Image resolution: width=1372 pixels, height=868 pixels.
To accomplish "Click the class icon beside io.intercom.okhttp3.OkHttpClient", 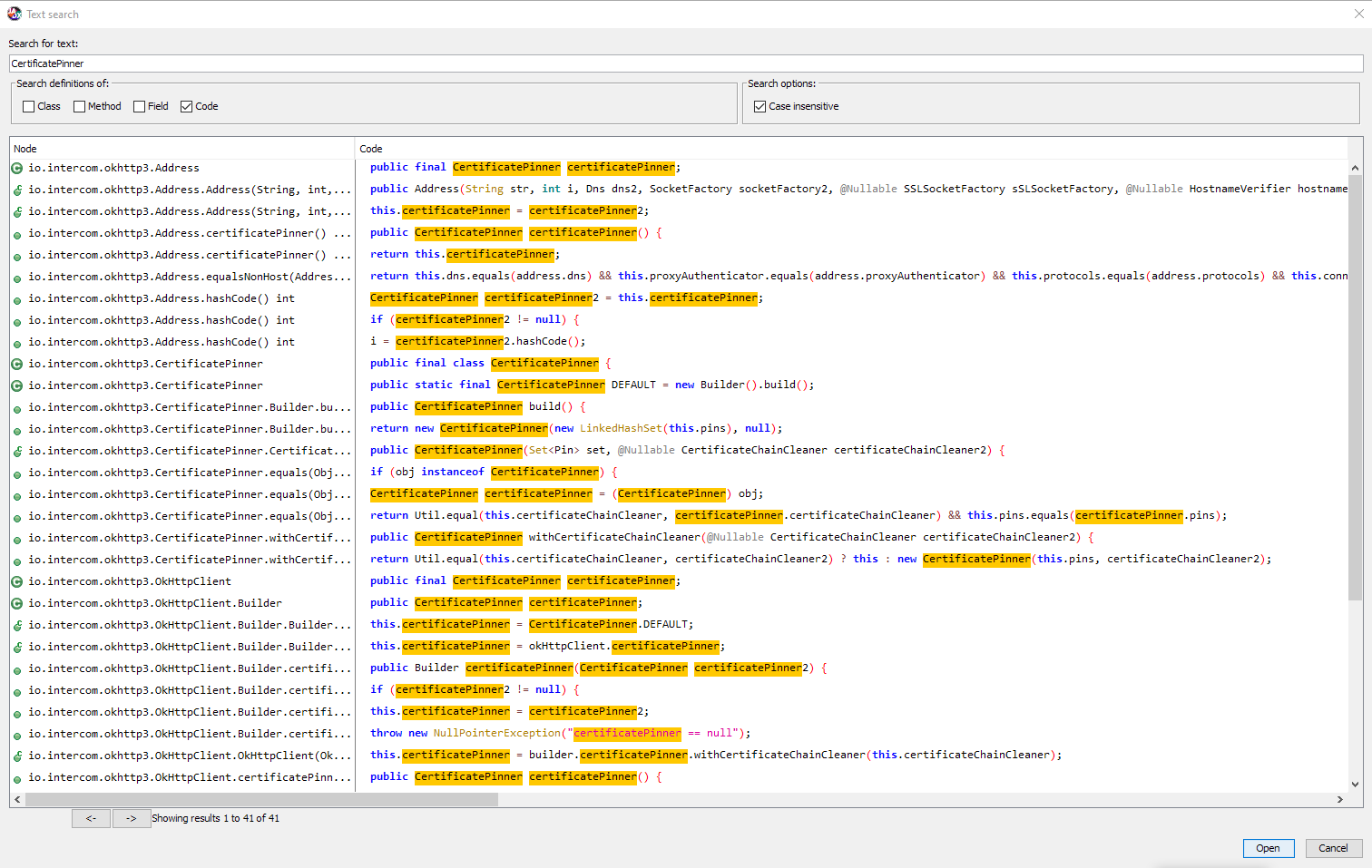I will coord(16,581).
